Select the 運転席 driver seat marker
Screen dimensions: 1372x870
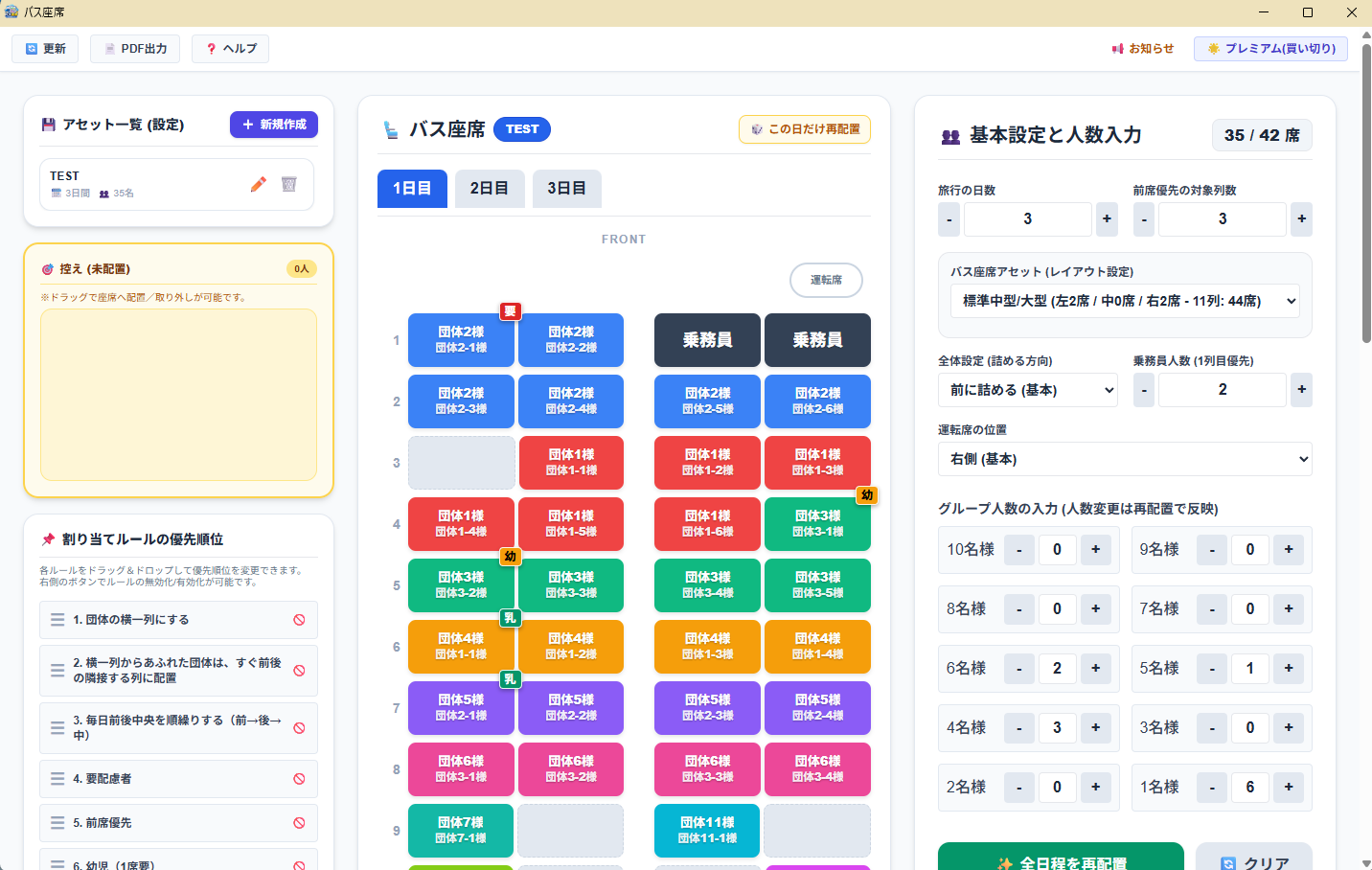pyautogui.click(x=826, y=281)
